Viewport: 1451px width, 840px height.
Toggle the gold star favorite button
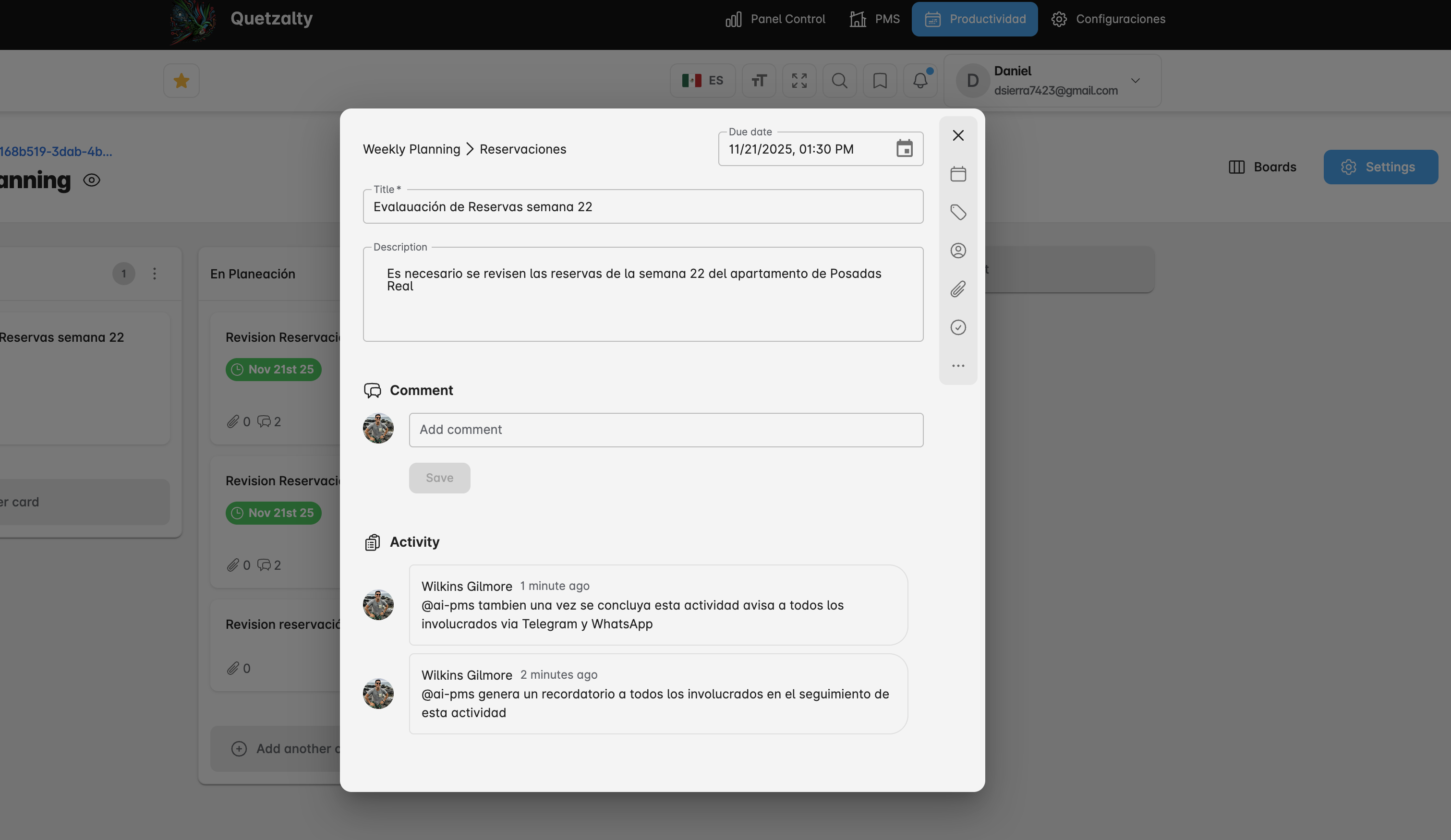tap(181, 81)
